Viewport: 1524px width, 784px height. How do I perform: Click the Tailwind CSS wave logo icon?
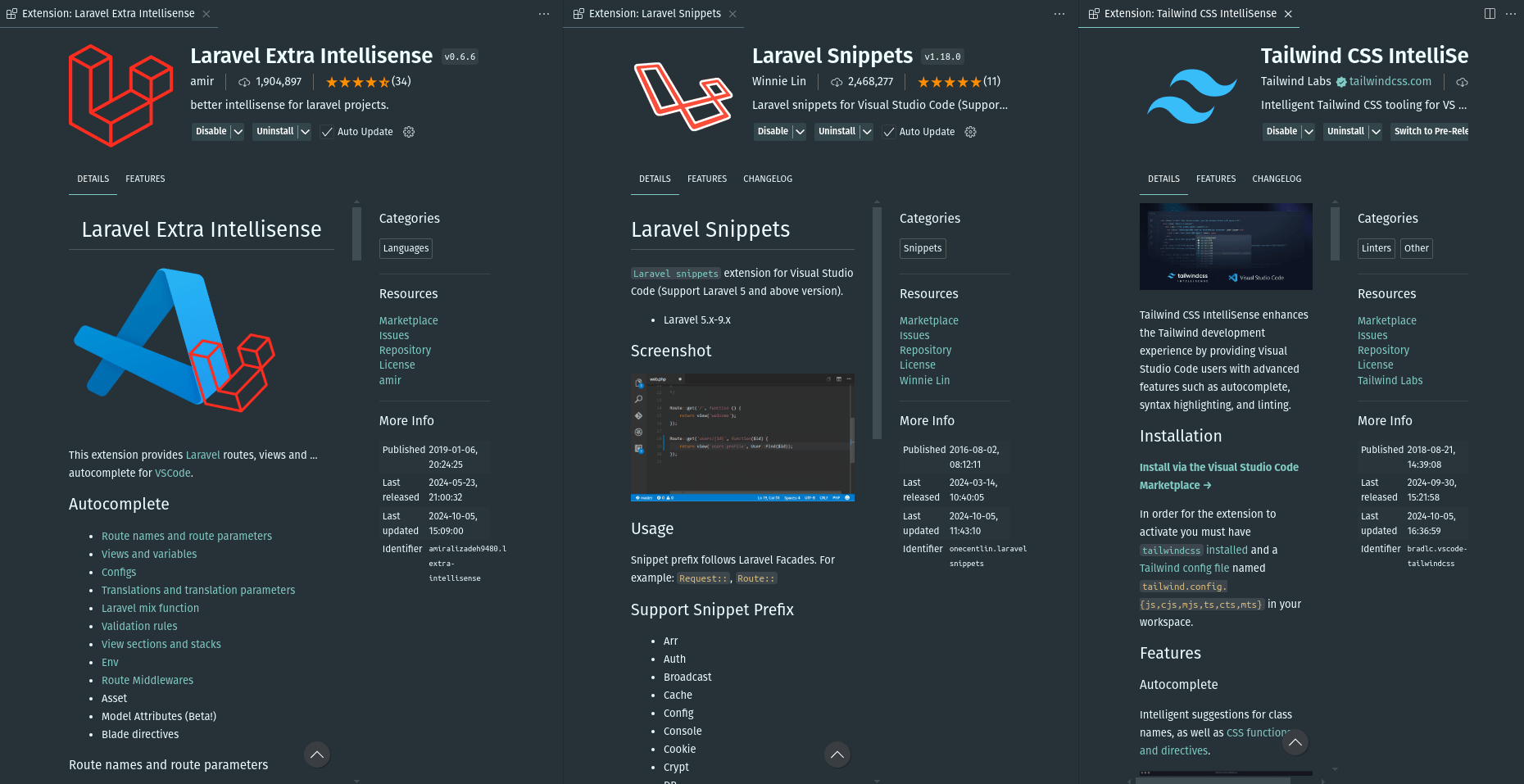[1192, 96]
